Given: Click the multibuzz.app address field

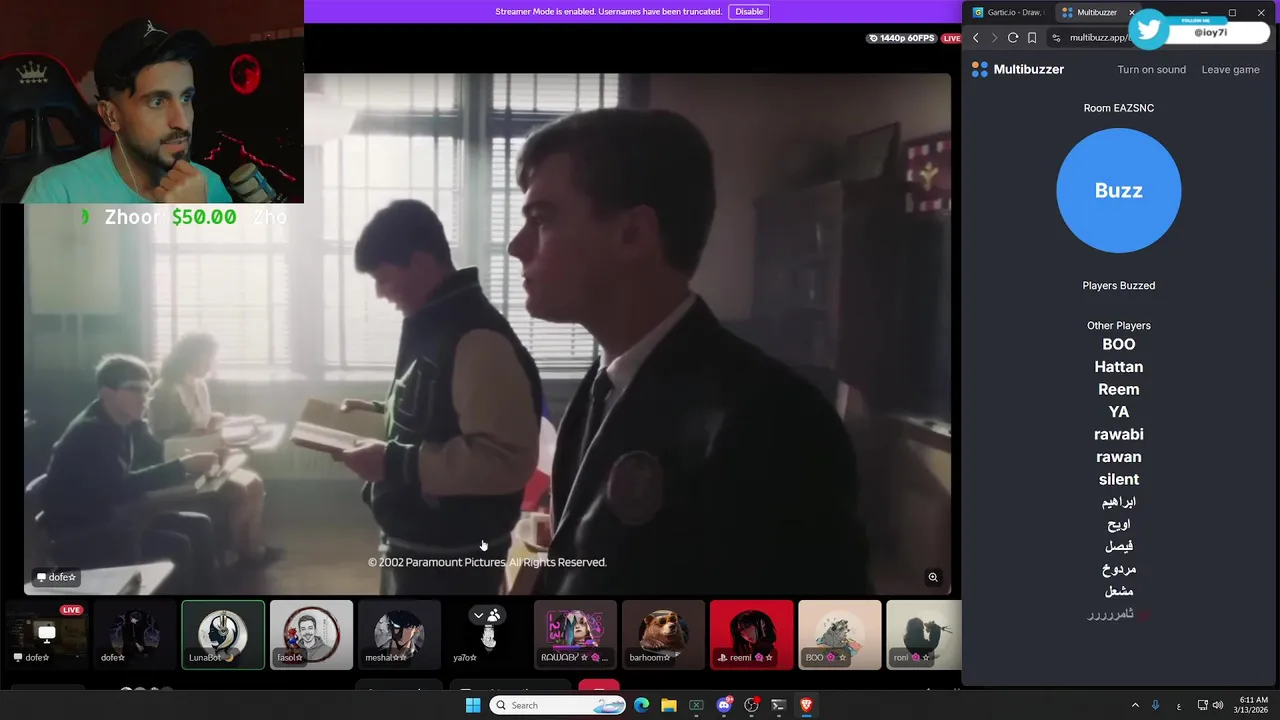Looking at the screenshot, I should 1098,38.
